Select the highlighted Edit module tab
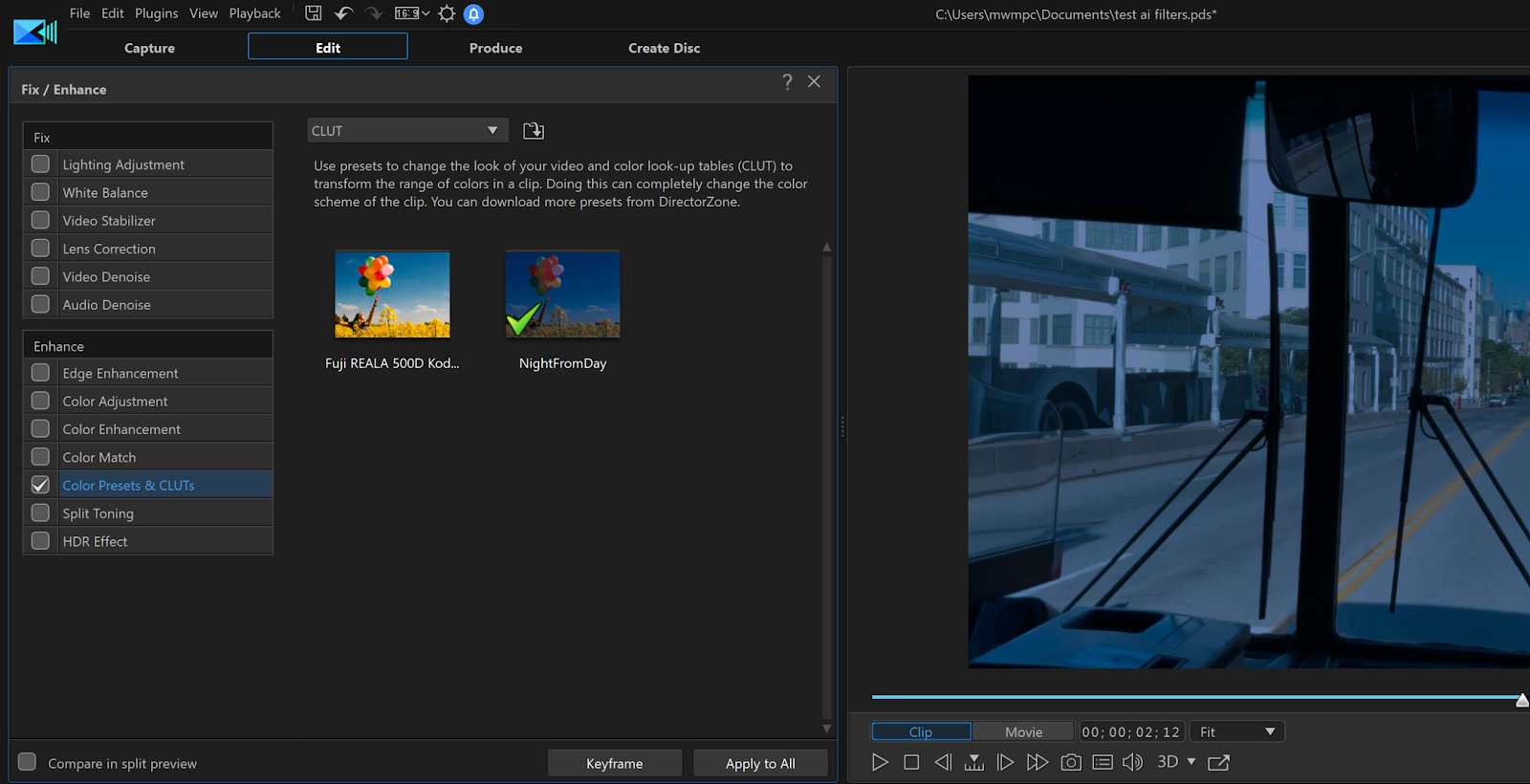Viewport: 1530px width, 784px height. [x=328, y=47]
